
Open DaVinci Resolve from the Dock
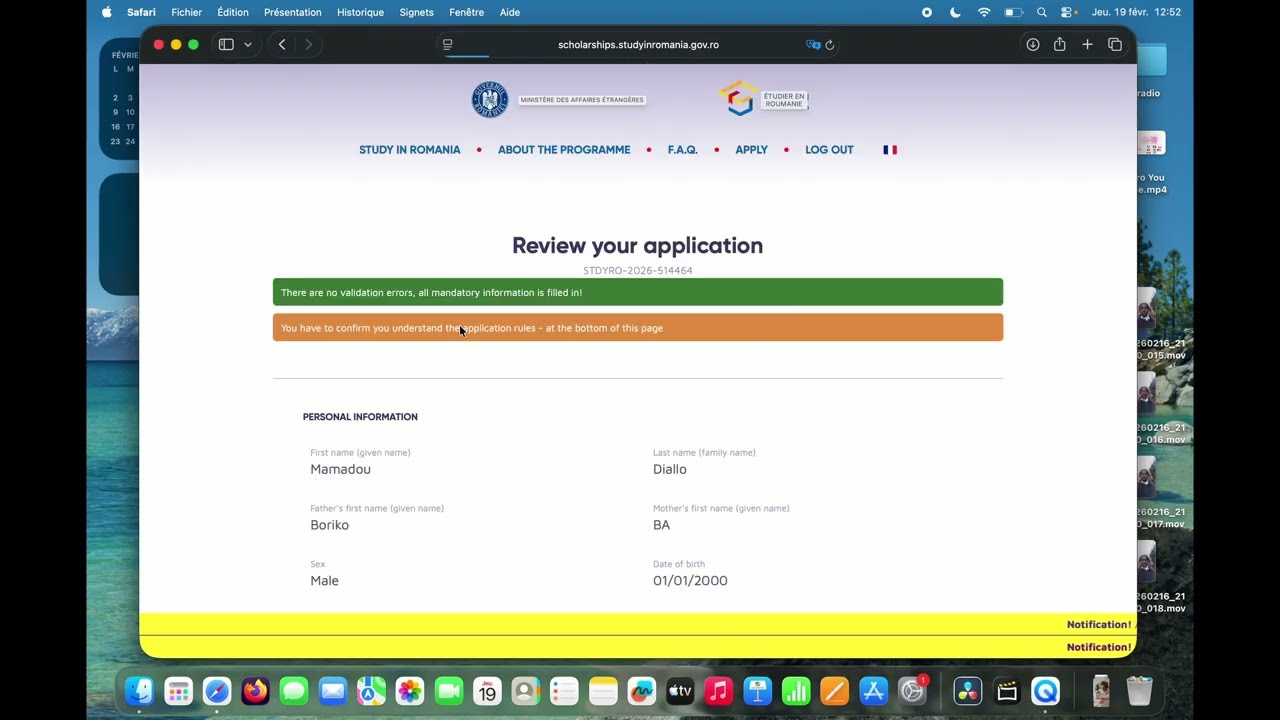(x=968, y=691)
